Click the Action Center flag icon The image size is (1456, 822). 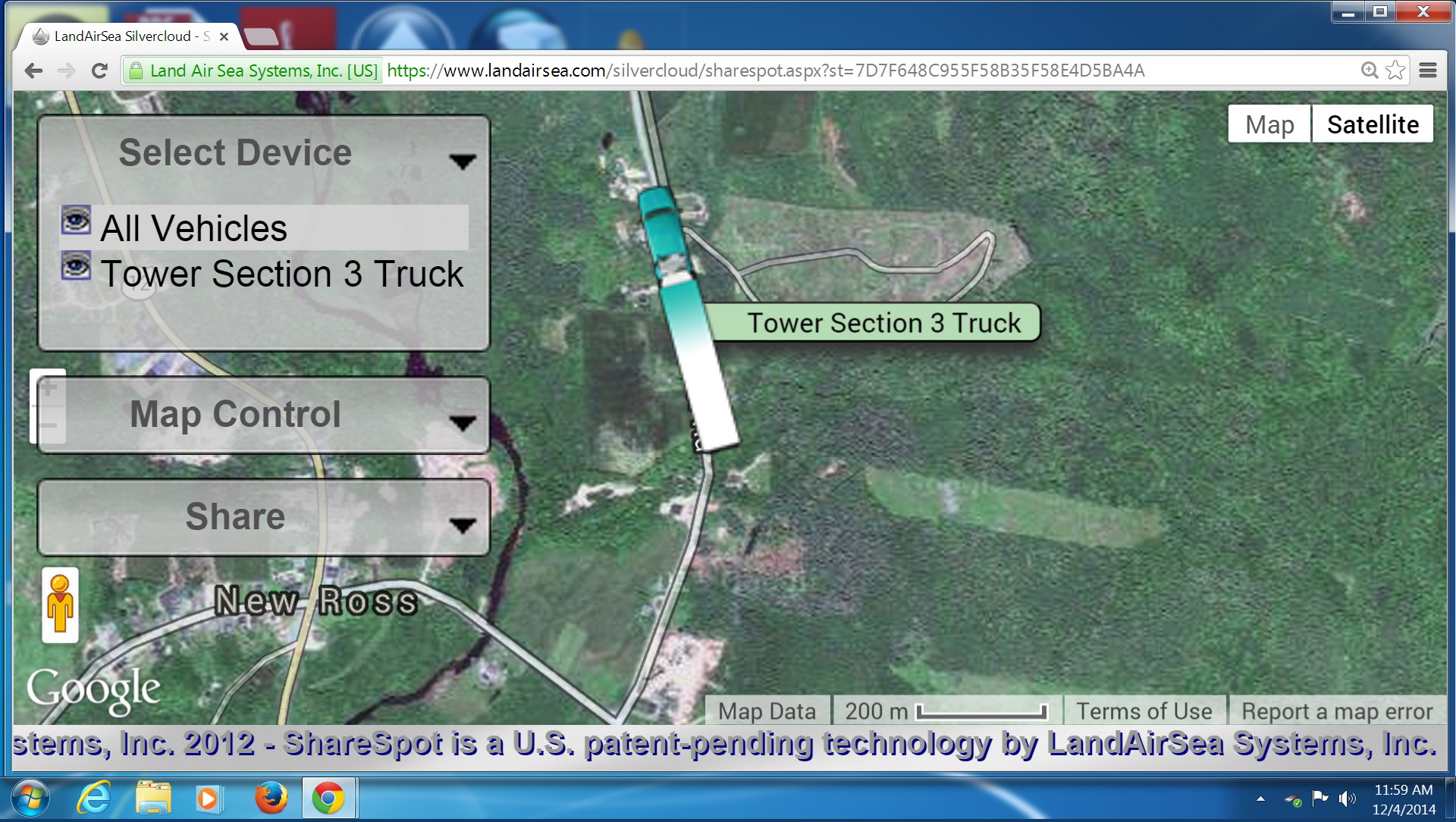1320,798
